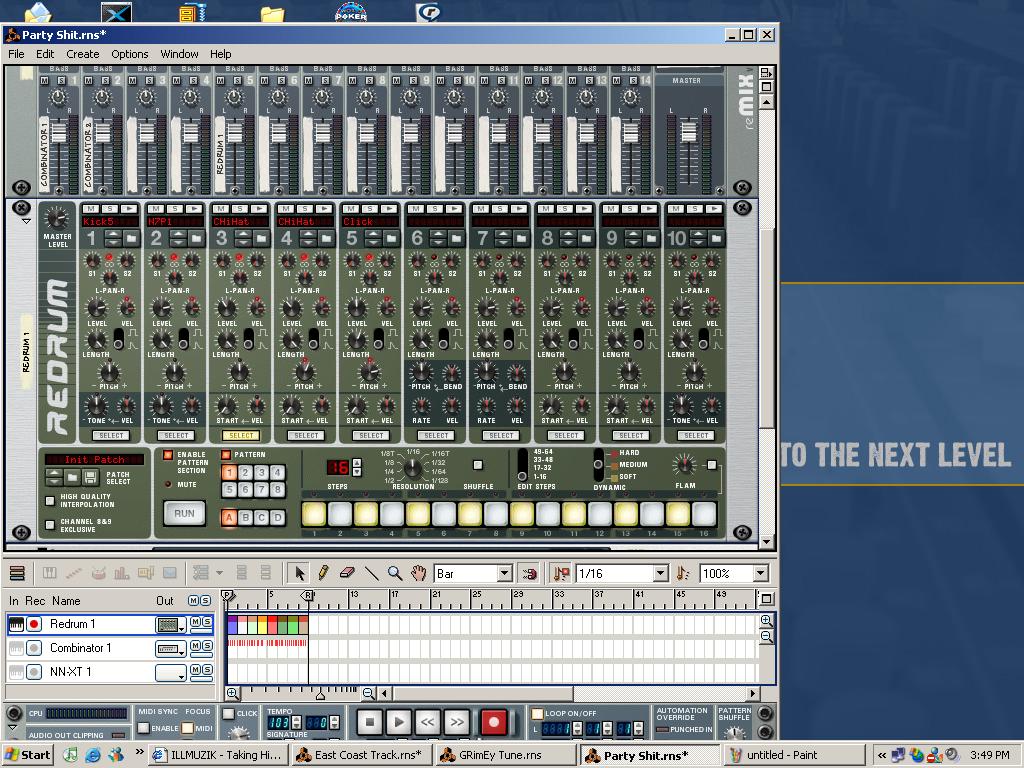The height and width of the screenshot is (768, 1024).
Task: Open lane selection dropdown arrow in toolbar
Action: tap(219, 573)
